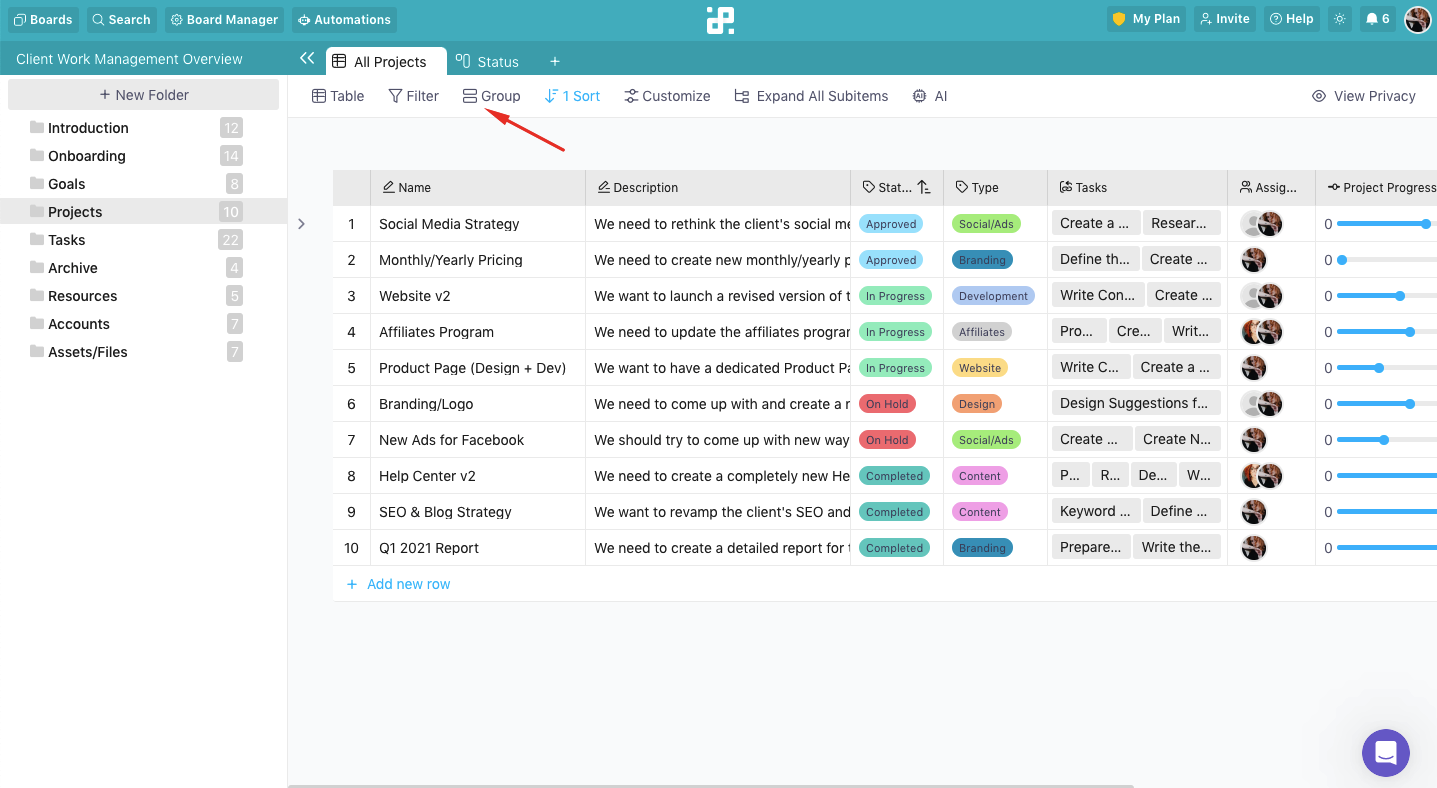This screenshot has height=788, width=1437.
Task: Open Automations
Action: pyautogui.click(x=344, y=19)
